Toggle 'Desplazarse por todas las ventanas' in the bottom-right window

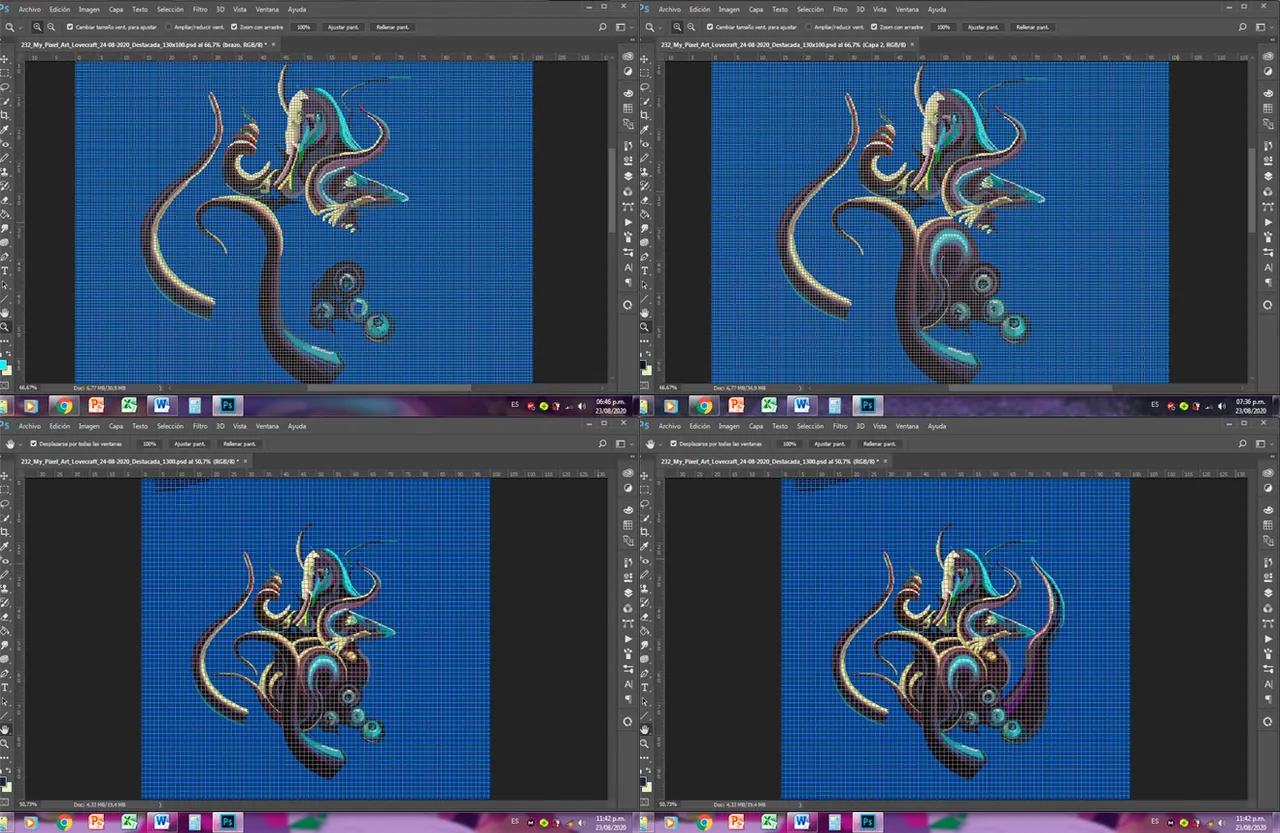(x=674, y=443)
